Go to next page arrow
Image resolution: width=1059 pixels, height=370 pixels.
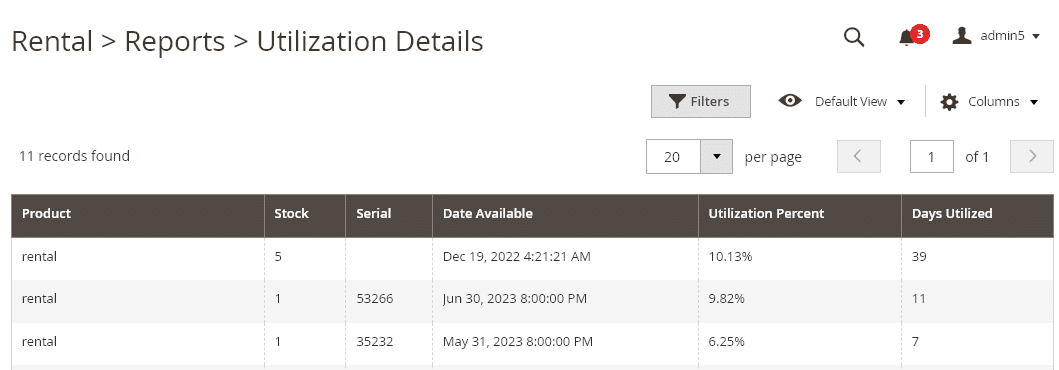[1032, 157]
